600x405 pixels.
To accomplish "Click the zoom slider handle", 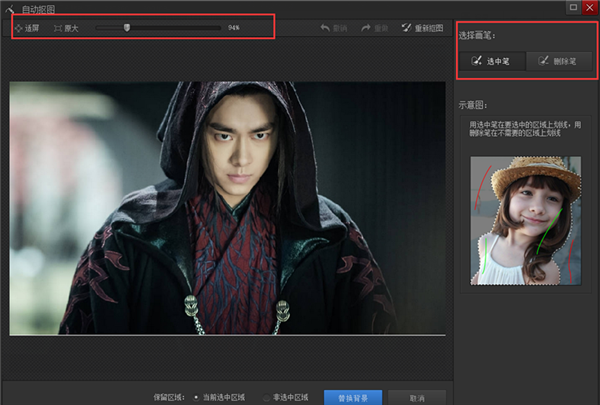I will click(127, 28).
